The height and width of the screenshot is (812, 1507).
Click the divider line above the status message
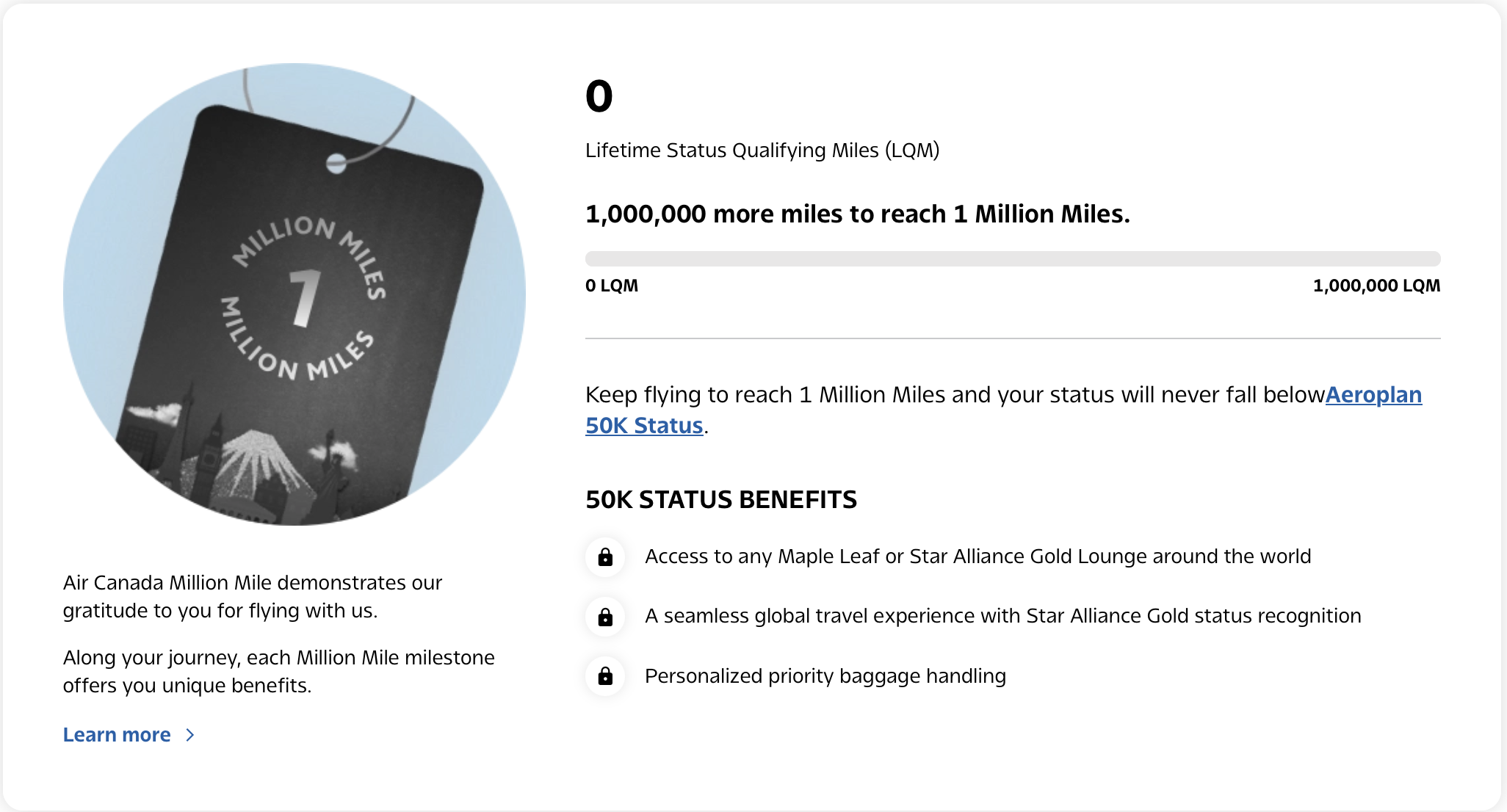click(1012, 338)
